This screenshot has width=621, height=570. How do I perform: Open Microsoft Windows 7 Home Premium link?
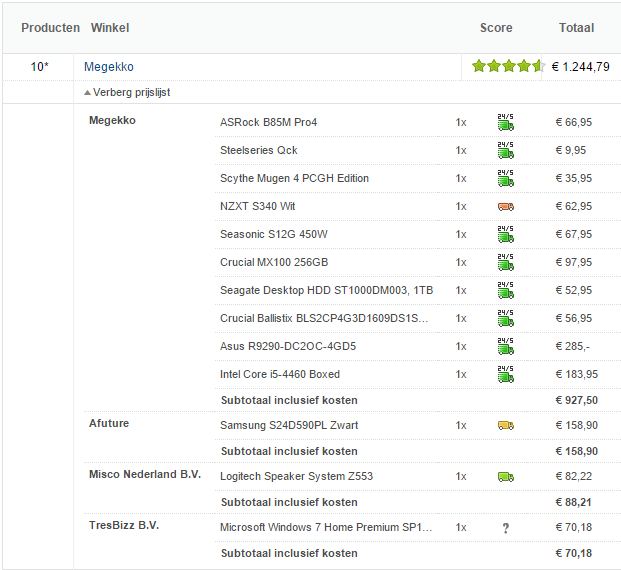pos(326,528)
